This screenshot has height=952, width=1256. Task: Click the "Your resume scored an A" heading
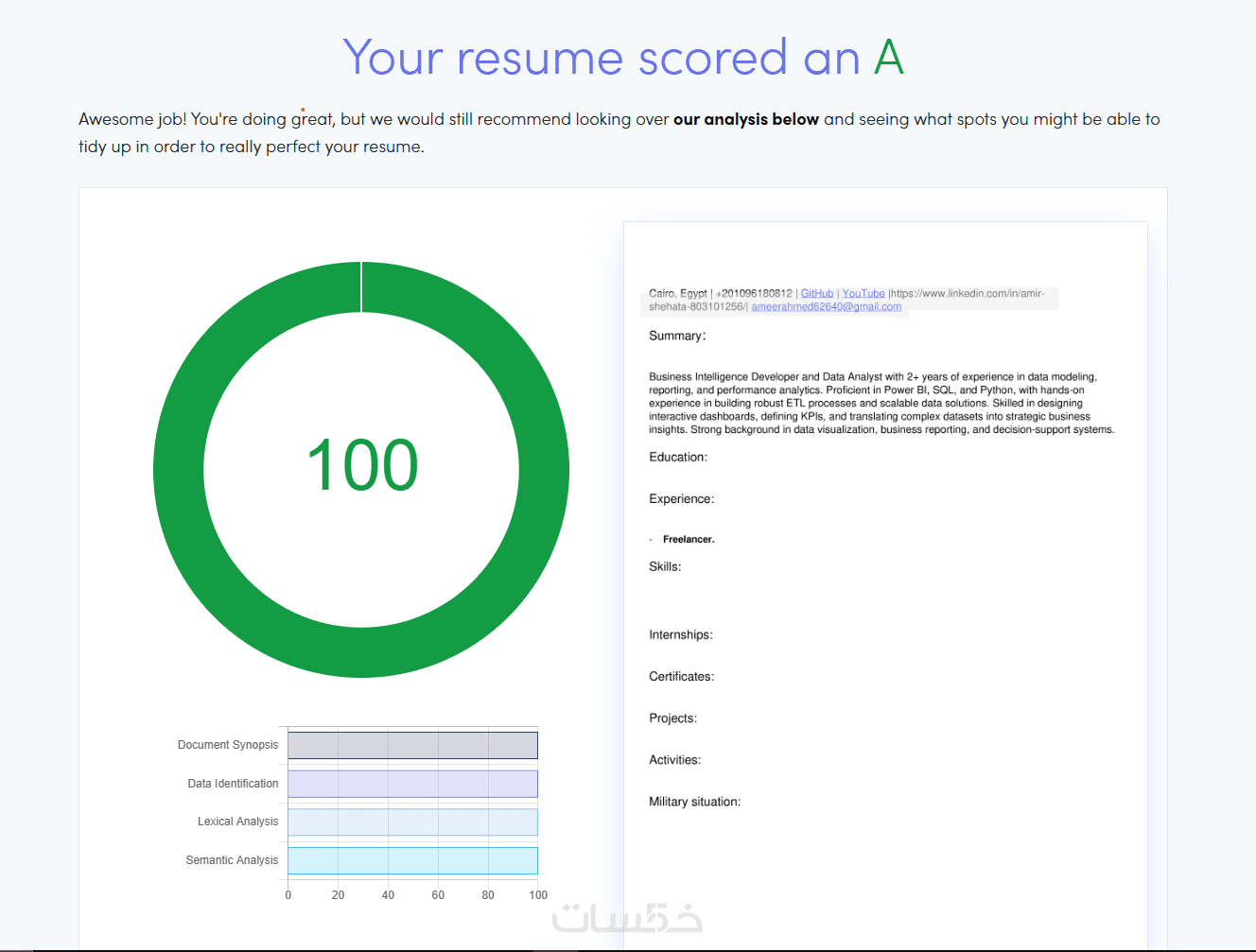623,58
